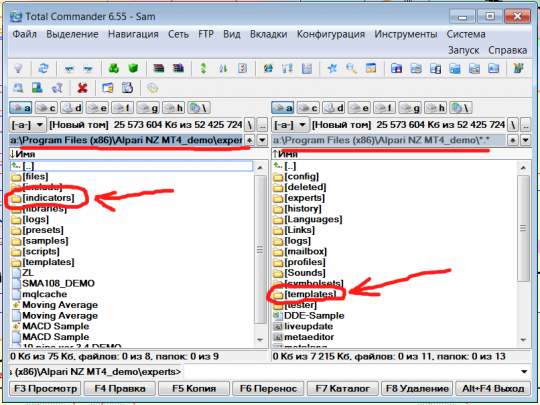Click the blue sort arrows toolbar icon

pos(223,69)
